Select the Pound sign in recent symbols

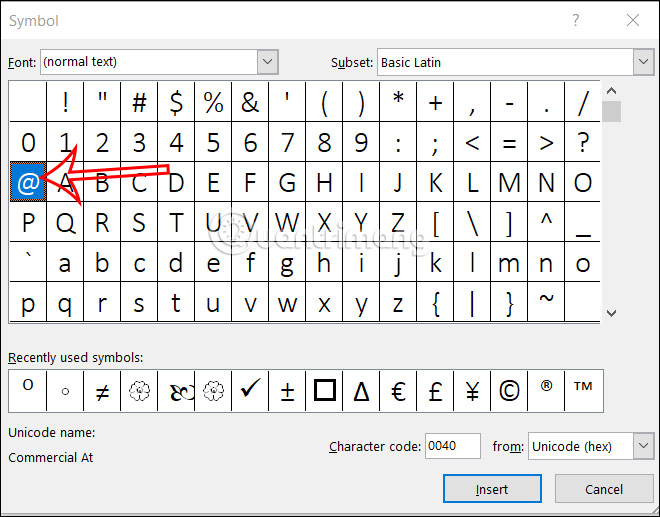point(435,391)
